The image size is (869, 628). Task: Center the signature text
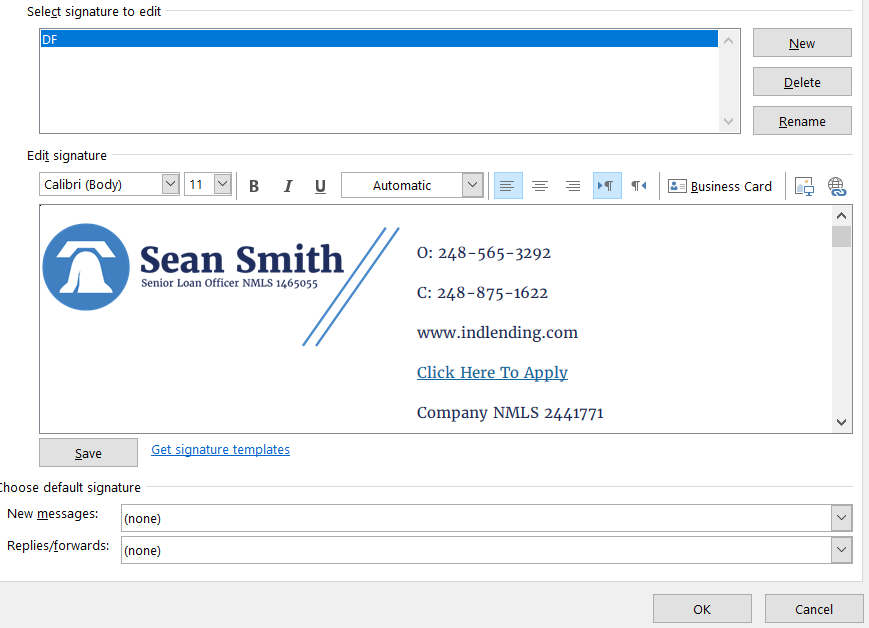pos(540,186)
